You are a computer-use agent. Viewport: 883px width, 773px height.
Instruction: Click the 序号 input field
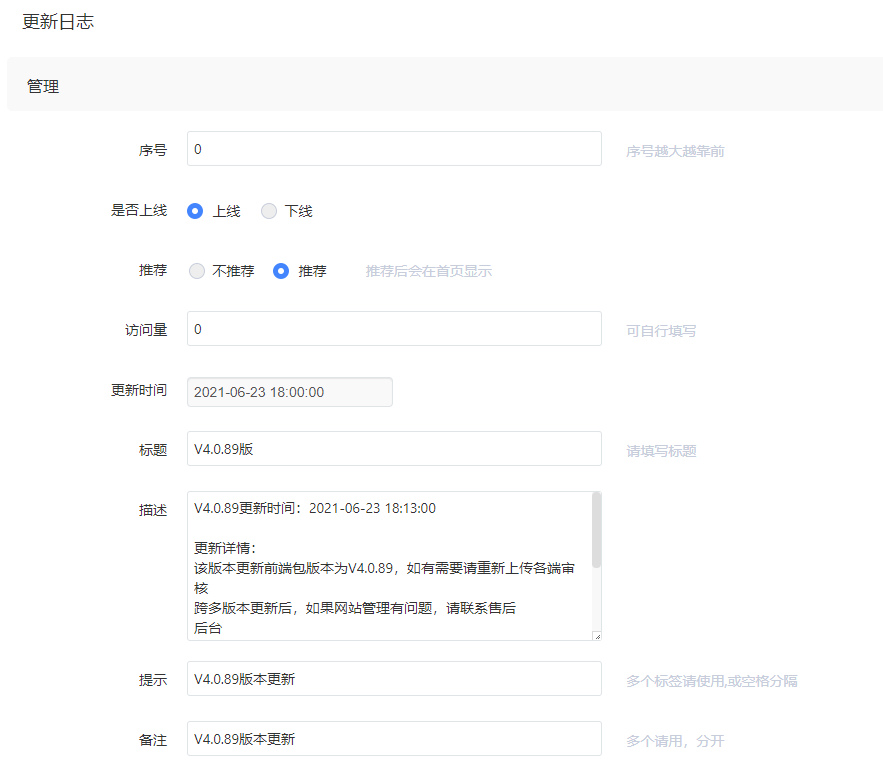coord(394,149)
